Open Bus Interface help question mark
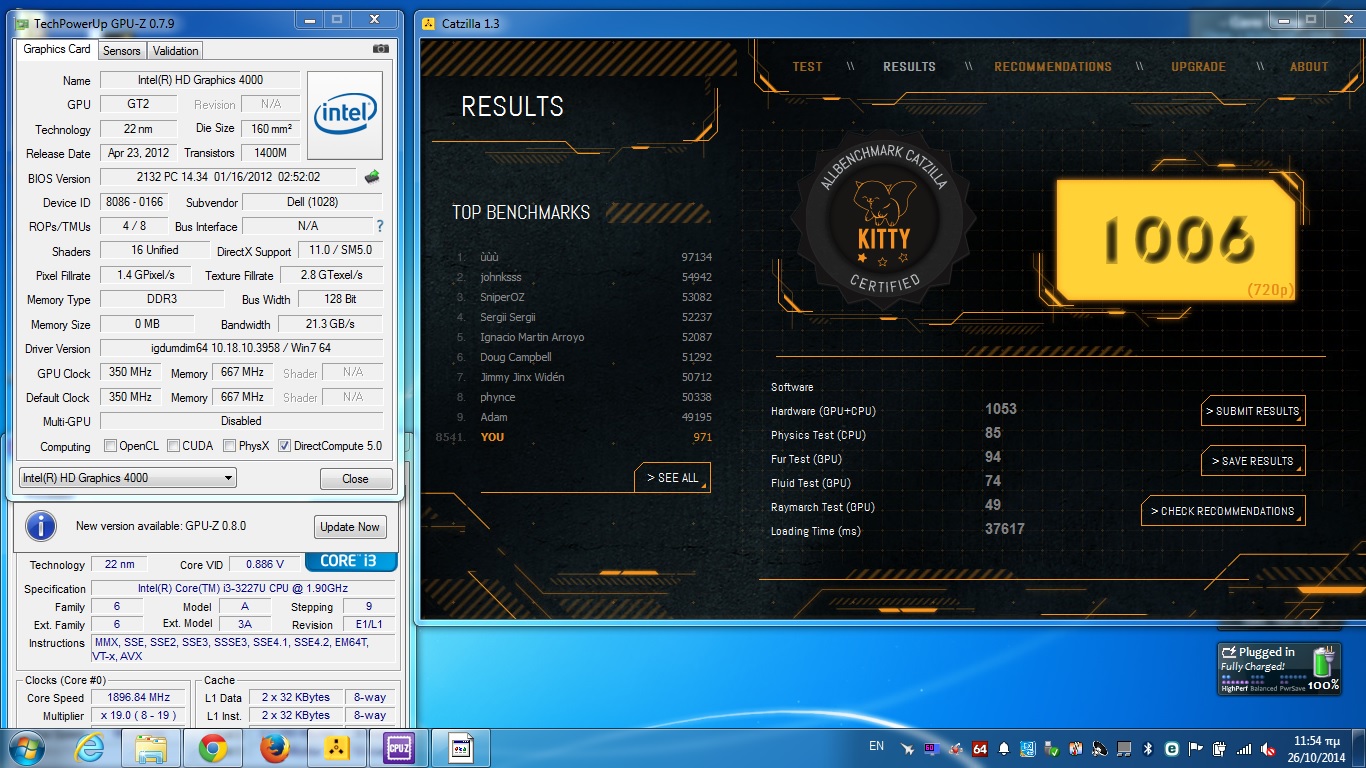The height and width of the screenshot is (768, 1366). pyautogui.click(x=380, y=226)
